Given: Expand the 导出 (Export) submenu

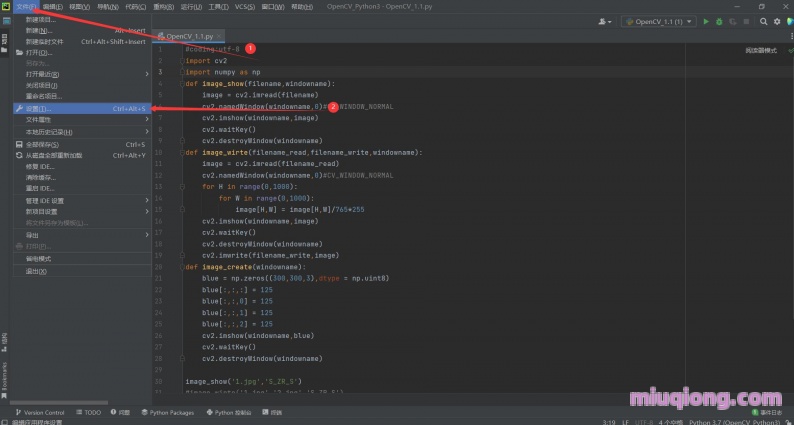Looking at the screenshot, I should (32, 235).
